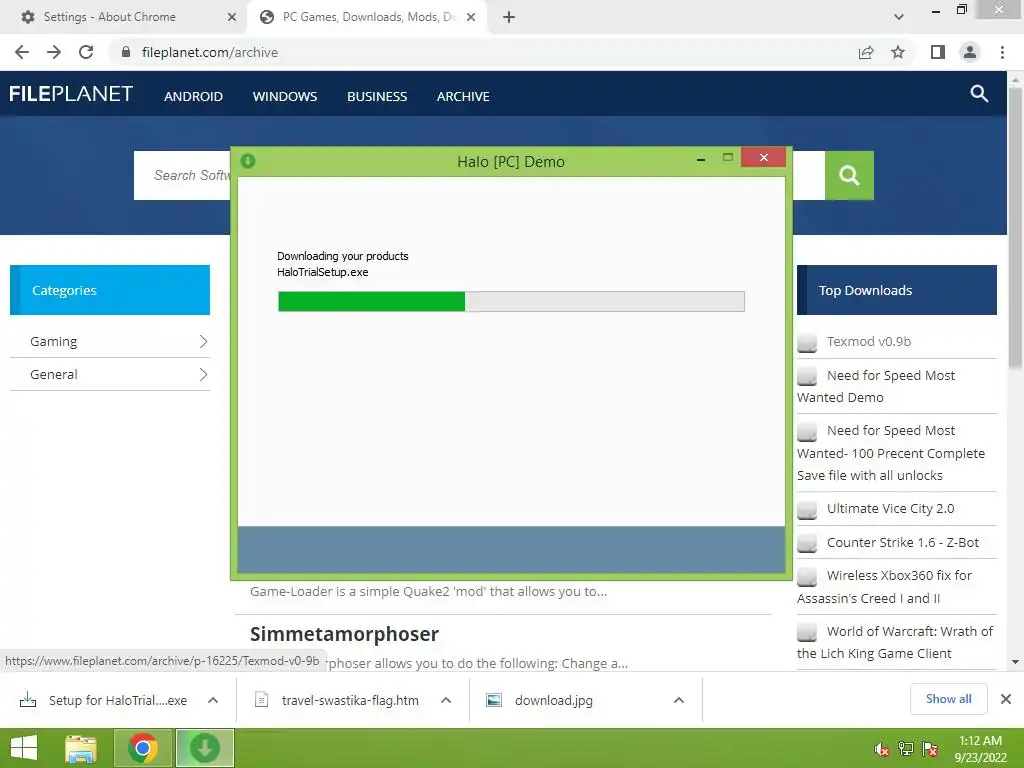
Task: Click the HaloTrialSetup.exe download progress bar
Action: (511, 301)
